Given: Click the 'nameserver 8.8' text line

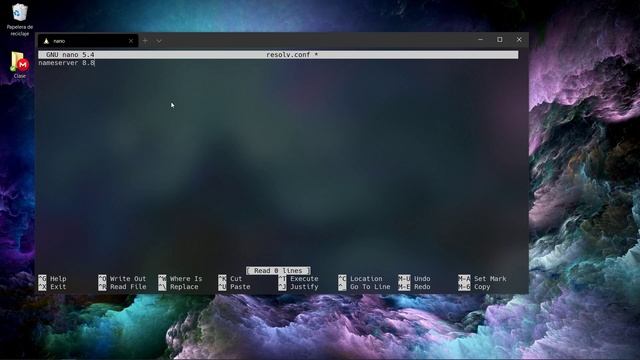Looking at the screenshot, I should (x=67, y=63).
